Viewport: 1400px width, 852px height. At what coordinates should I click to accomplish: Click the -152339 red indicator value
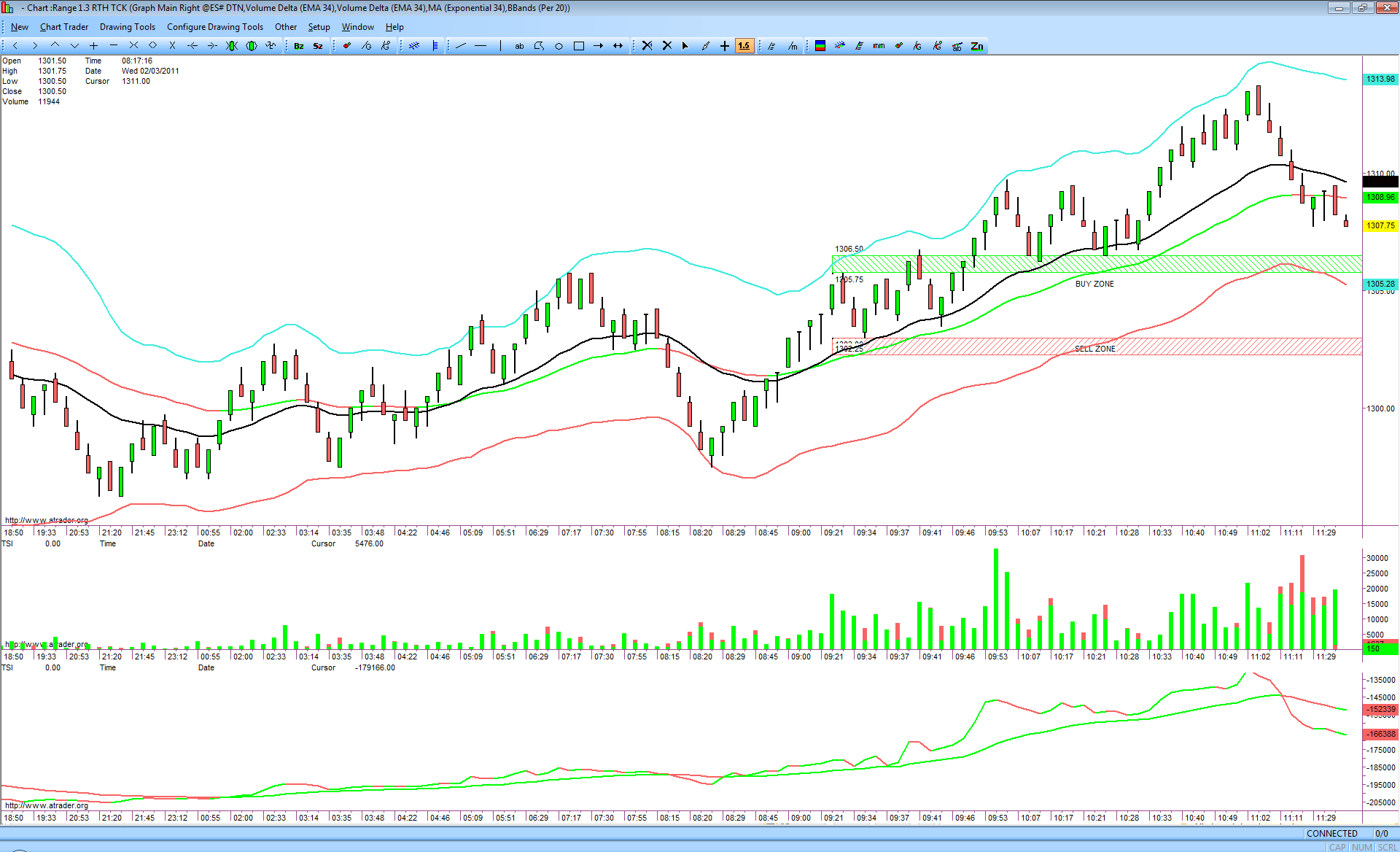click(1380, 709)
